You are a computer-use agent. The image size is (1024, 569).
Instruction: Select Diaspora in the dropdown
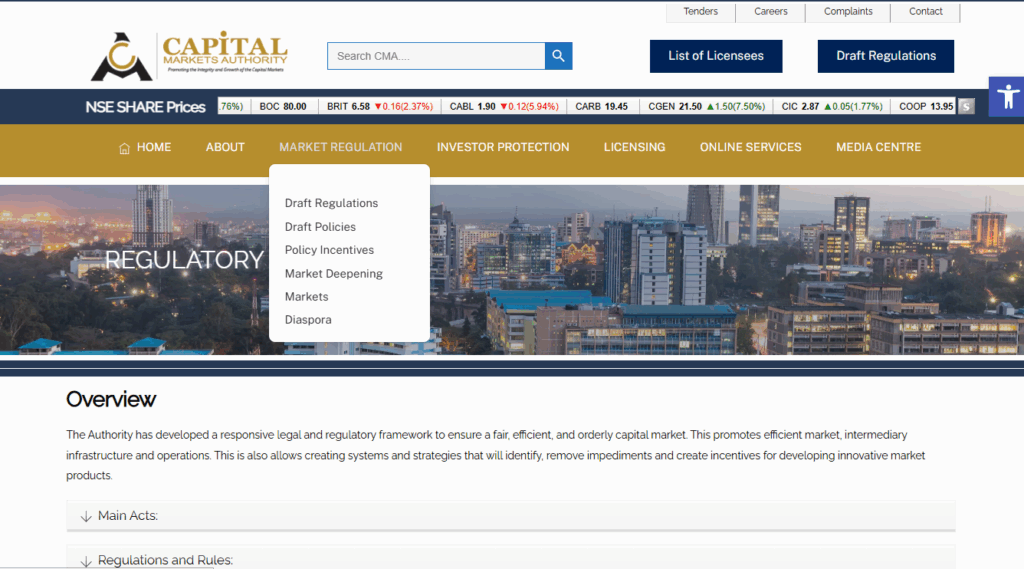click(308, 320)
